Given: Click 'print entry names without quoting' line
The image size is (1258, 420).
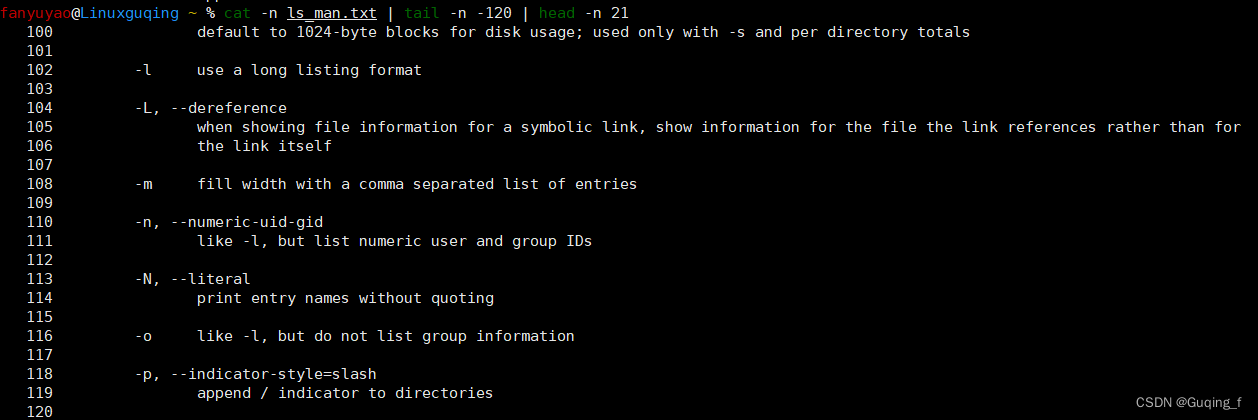Looking at the screenshot, I should click(345, 298).
